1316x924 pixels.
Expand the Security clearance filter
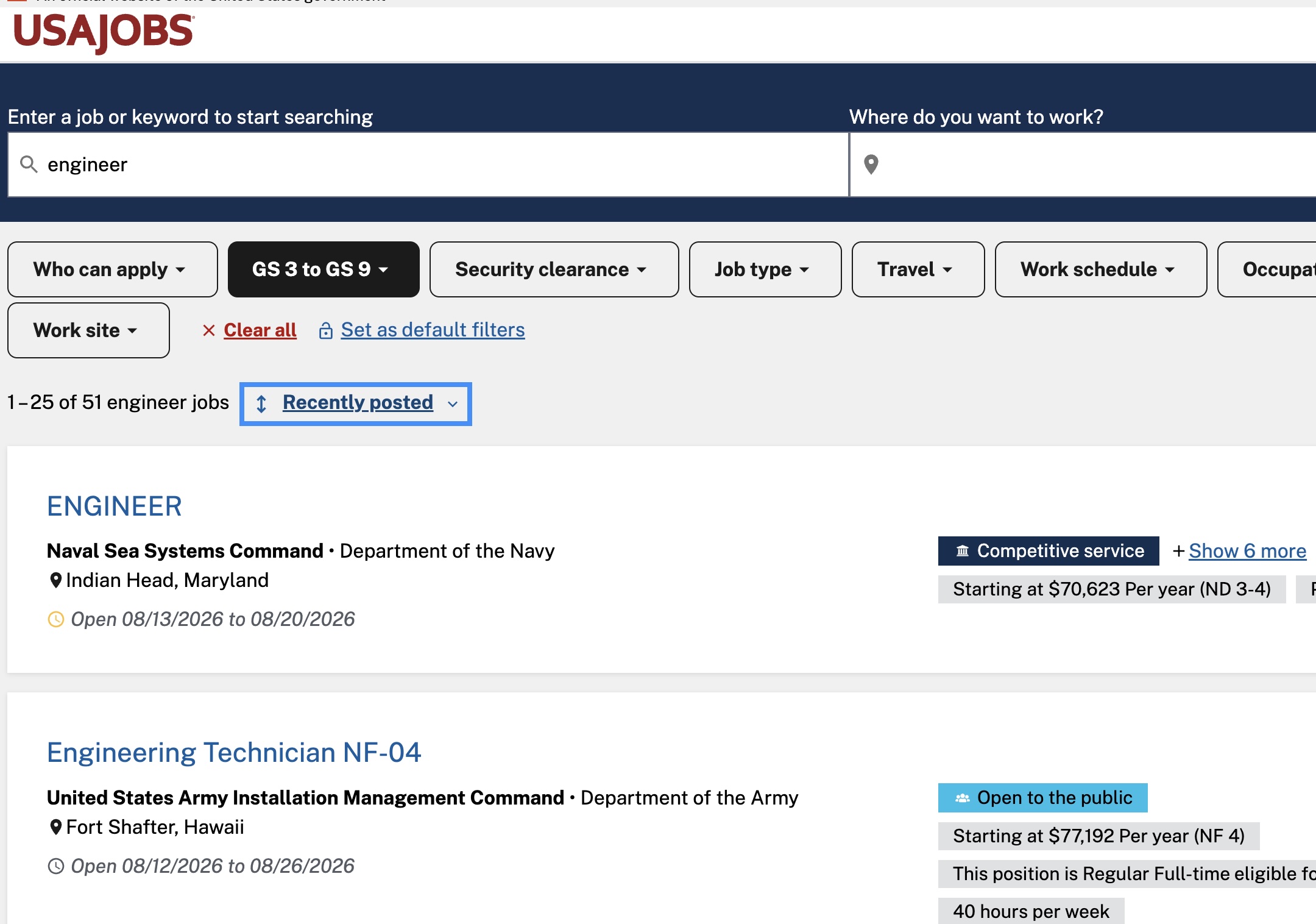click(x=554, y=269)
